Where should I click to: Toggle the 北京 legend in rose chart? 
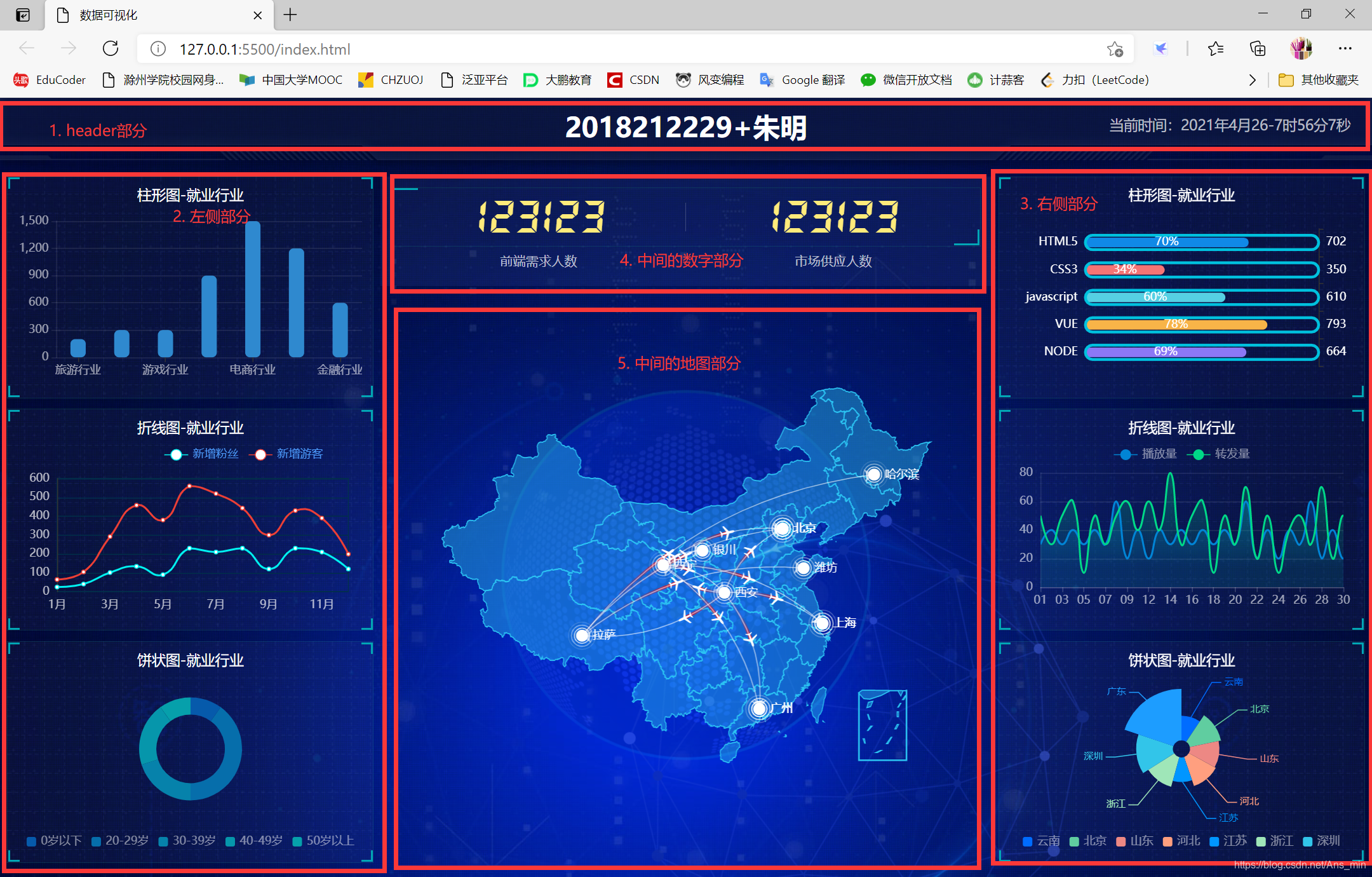coord(1088,841)
